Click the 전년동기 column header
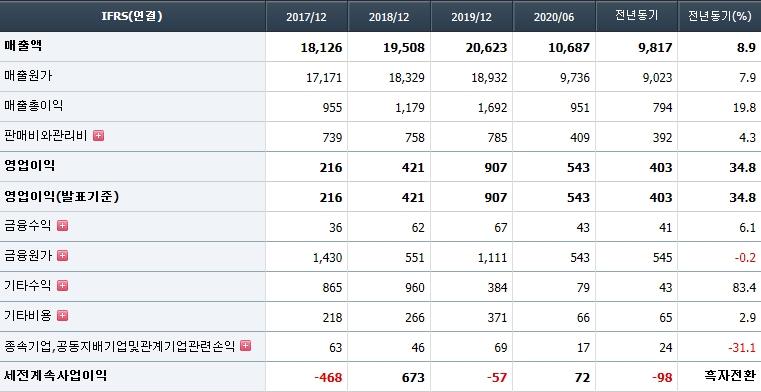761x392 pixels. click(x=637, y=16)
